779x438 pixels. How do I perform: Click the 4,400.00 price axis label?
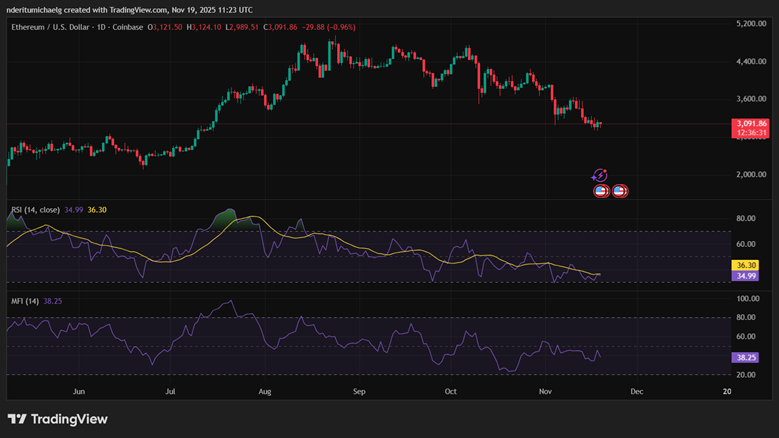pyautogui.click(x=750, y=61)
